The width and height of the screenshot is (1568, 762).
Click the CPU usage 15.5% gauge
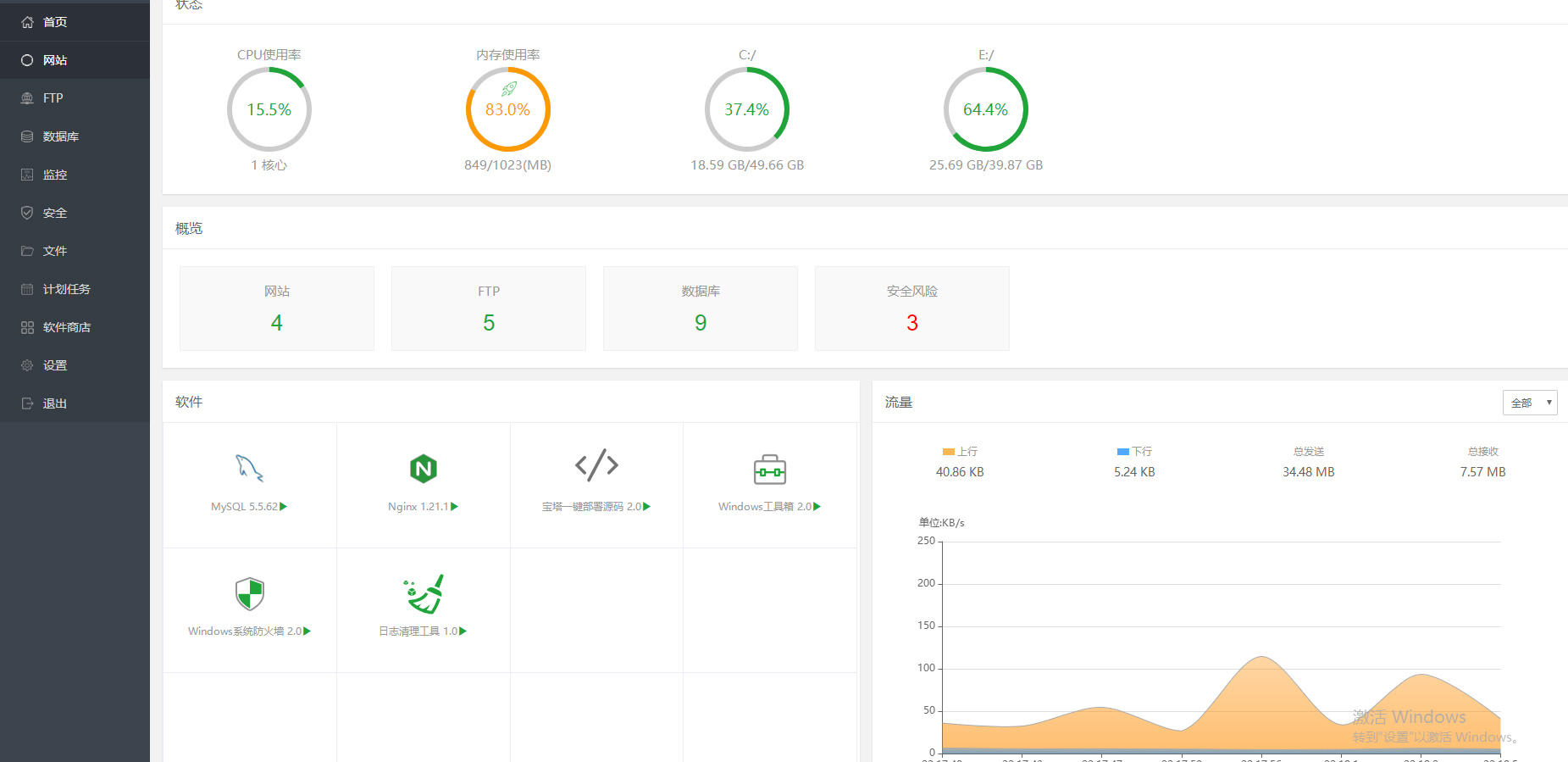pyautogui.click(x=269, y=109)
